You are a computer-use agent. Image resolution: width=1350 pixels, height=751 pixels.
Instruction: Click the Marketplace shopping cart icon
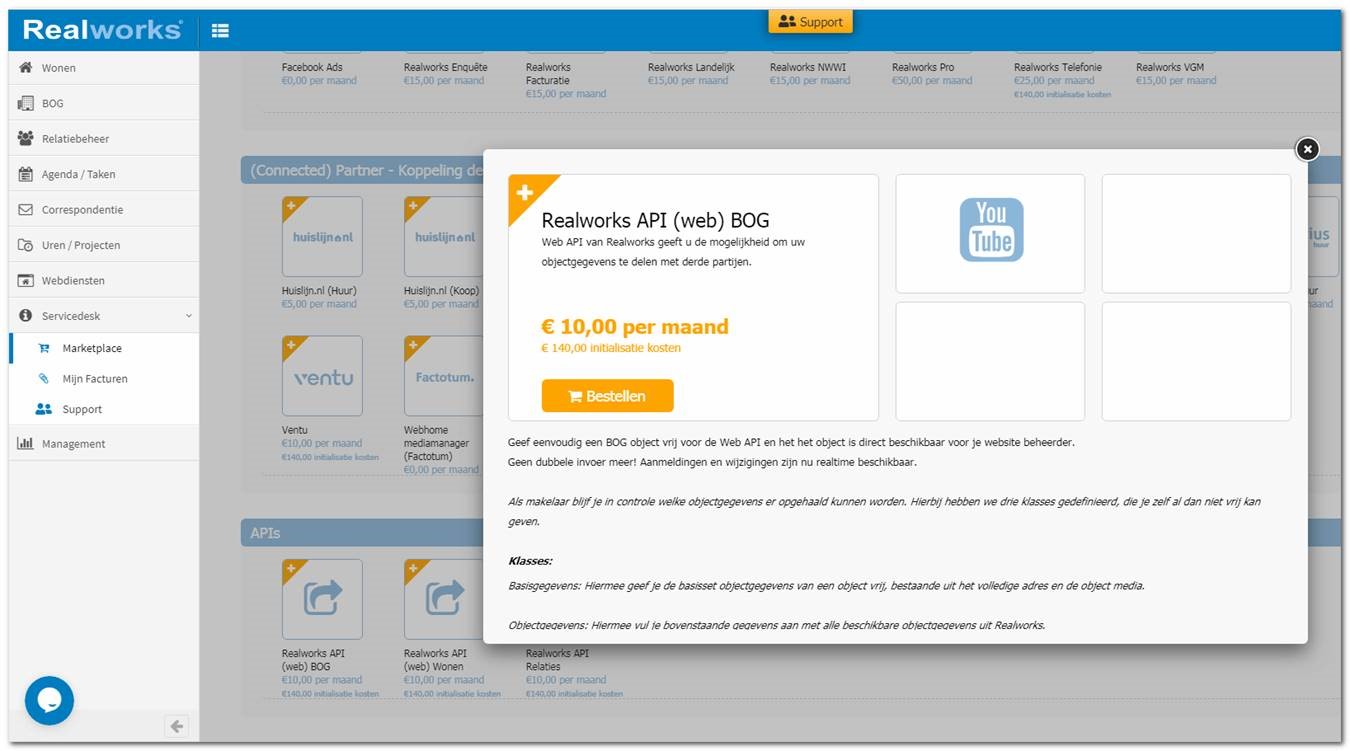(43, 348)
